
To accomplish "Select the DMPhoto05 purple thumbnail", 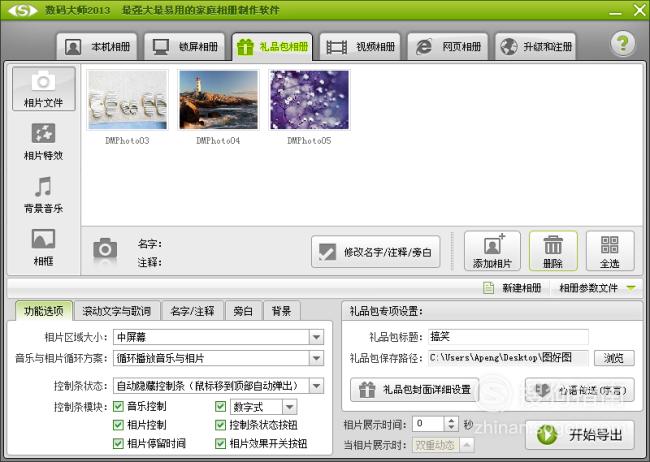I will [x=310, y=100].
